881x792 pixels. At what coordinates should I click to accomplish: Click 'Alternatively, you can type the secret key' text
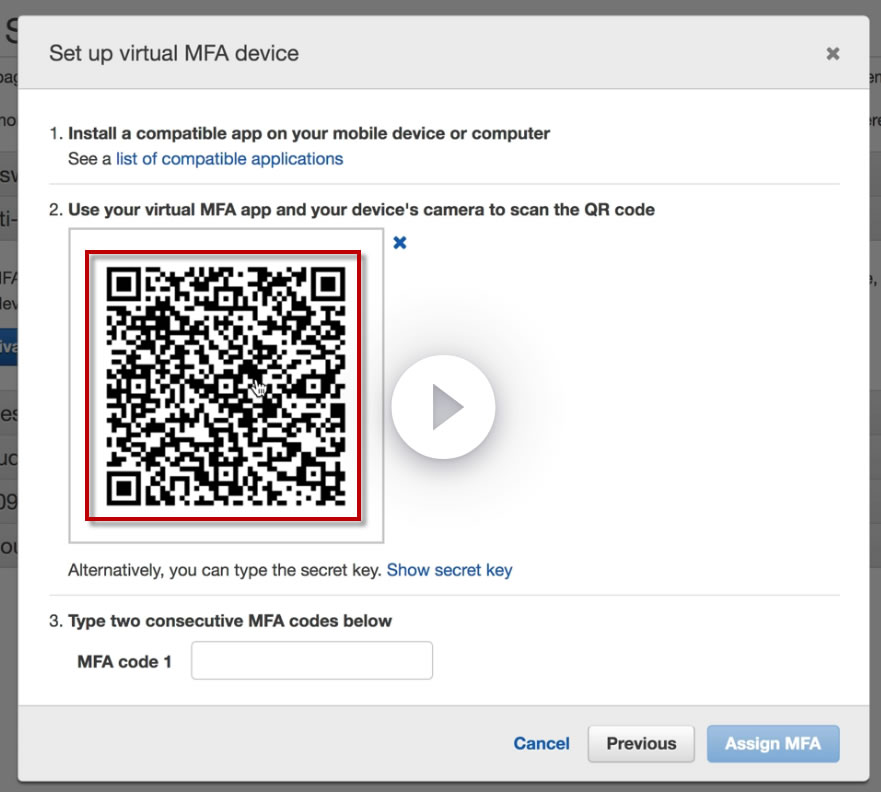pyautogui.click(x=224, y=570)
